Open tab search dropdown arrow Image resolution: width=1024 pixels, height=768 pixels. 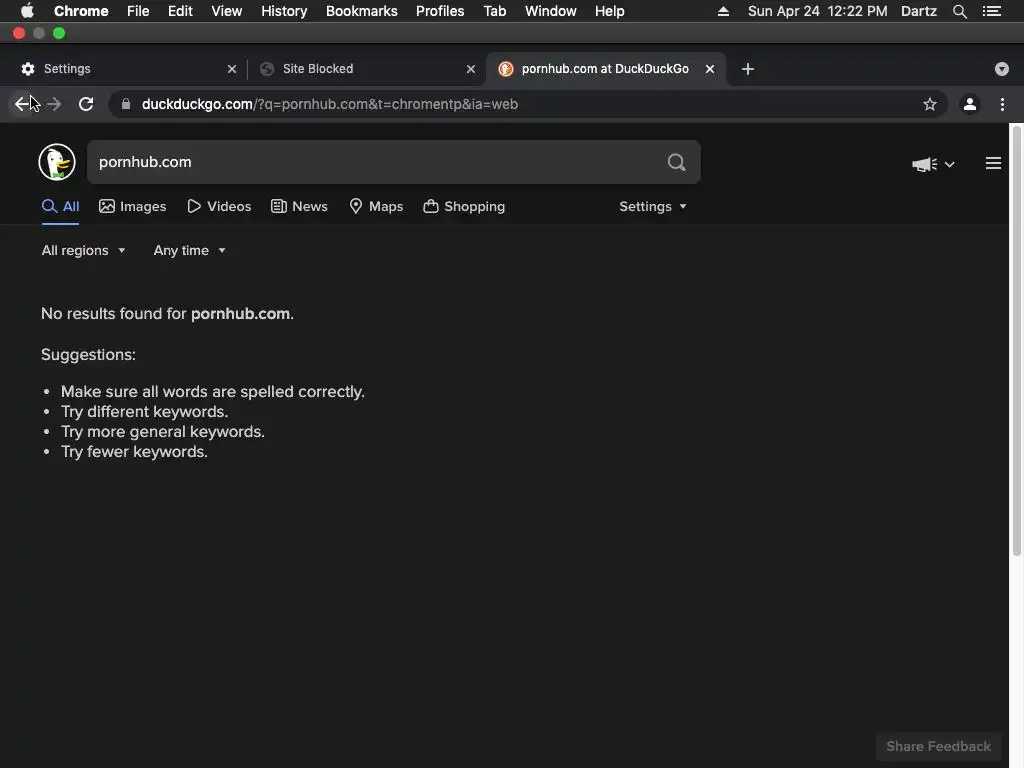[x=1002, y=69]
